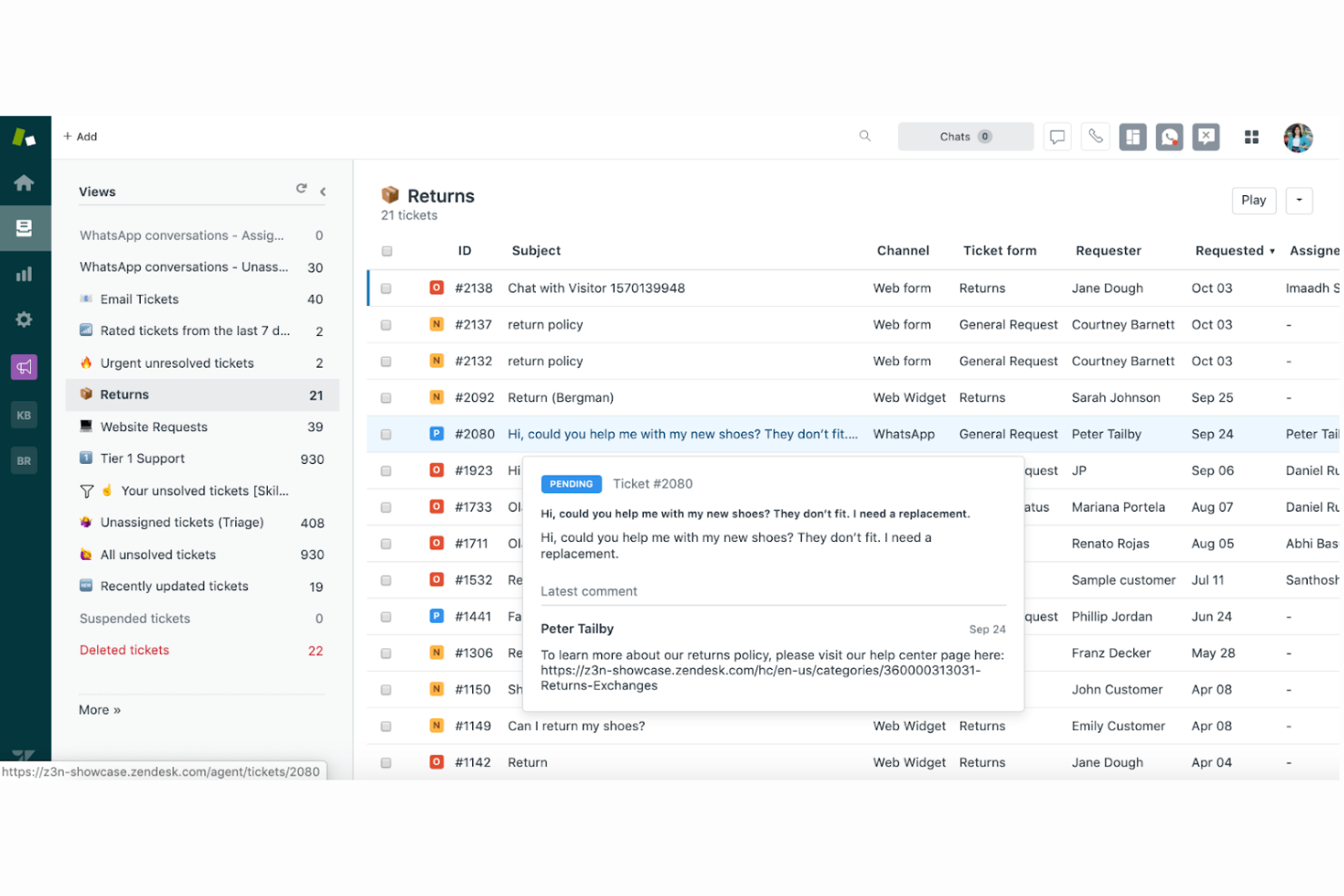Screen dimensions: 1344x896
Task: Open the Play dropdown arrow
Action: pos(1299,200)
